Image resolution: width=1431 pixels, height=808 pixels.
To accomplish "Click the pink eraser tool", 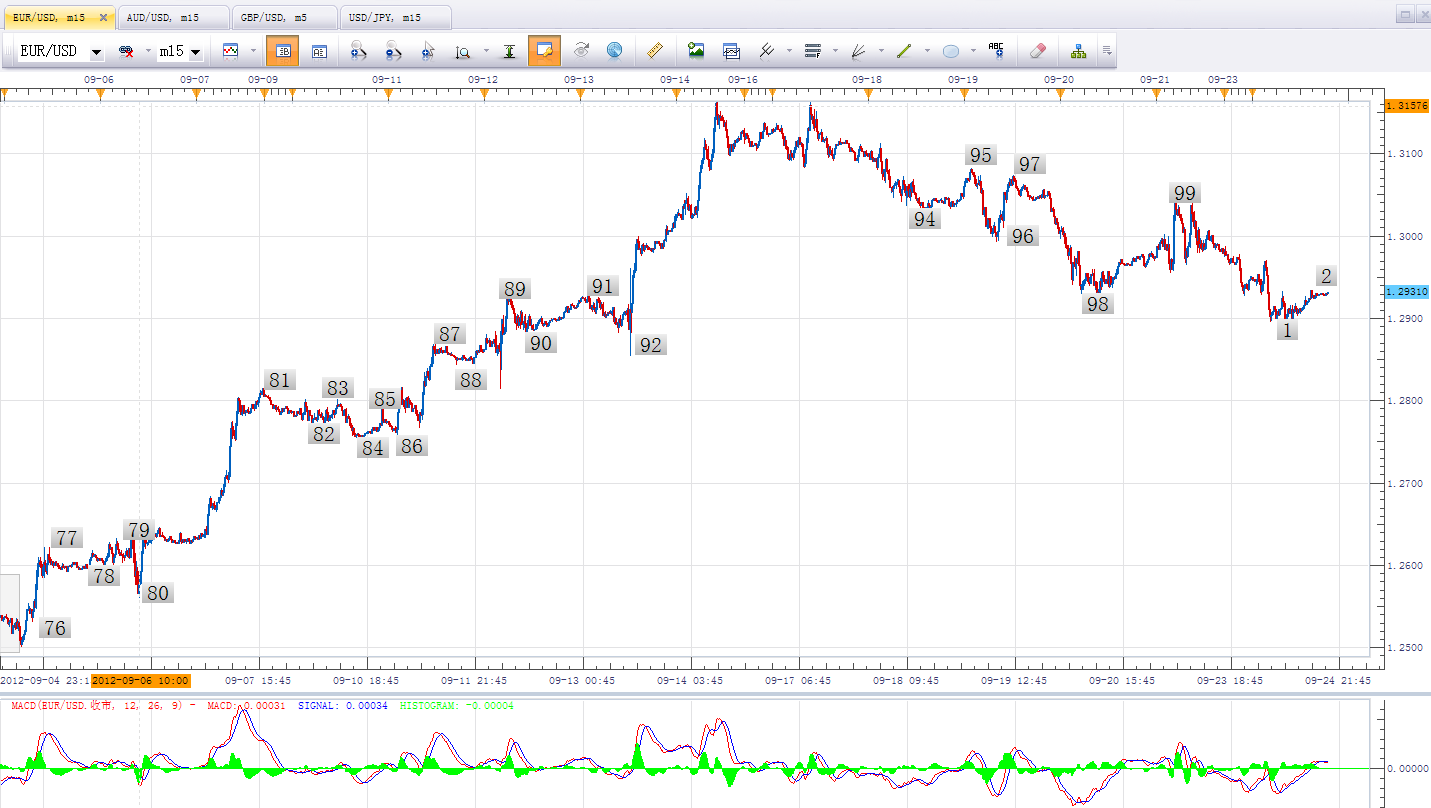I will click(x=1038, y=51).
